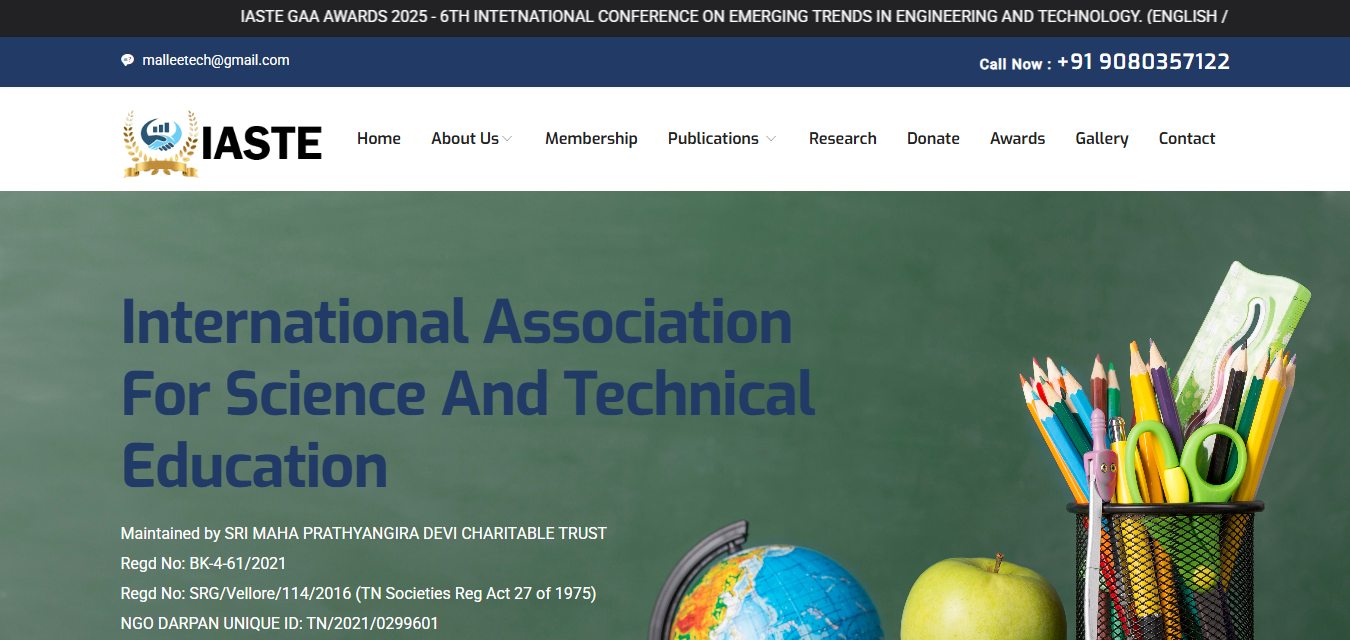Select the Publications menu label
The image size is (1350, 640).
tap(712, 139)
